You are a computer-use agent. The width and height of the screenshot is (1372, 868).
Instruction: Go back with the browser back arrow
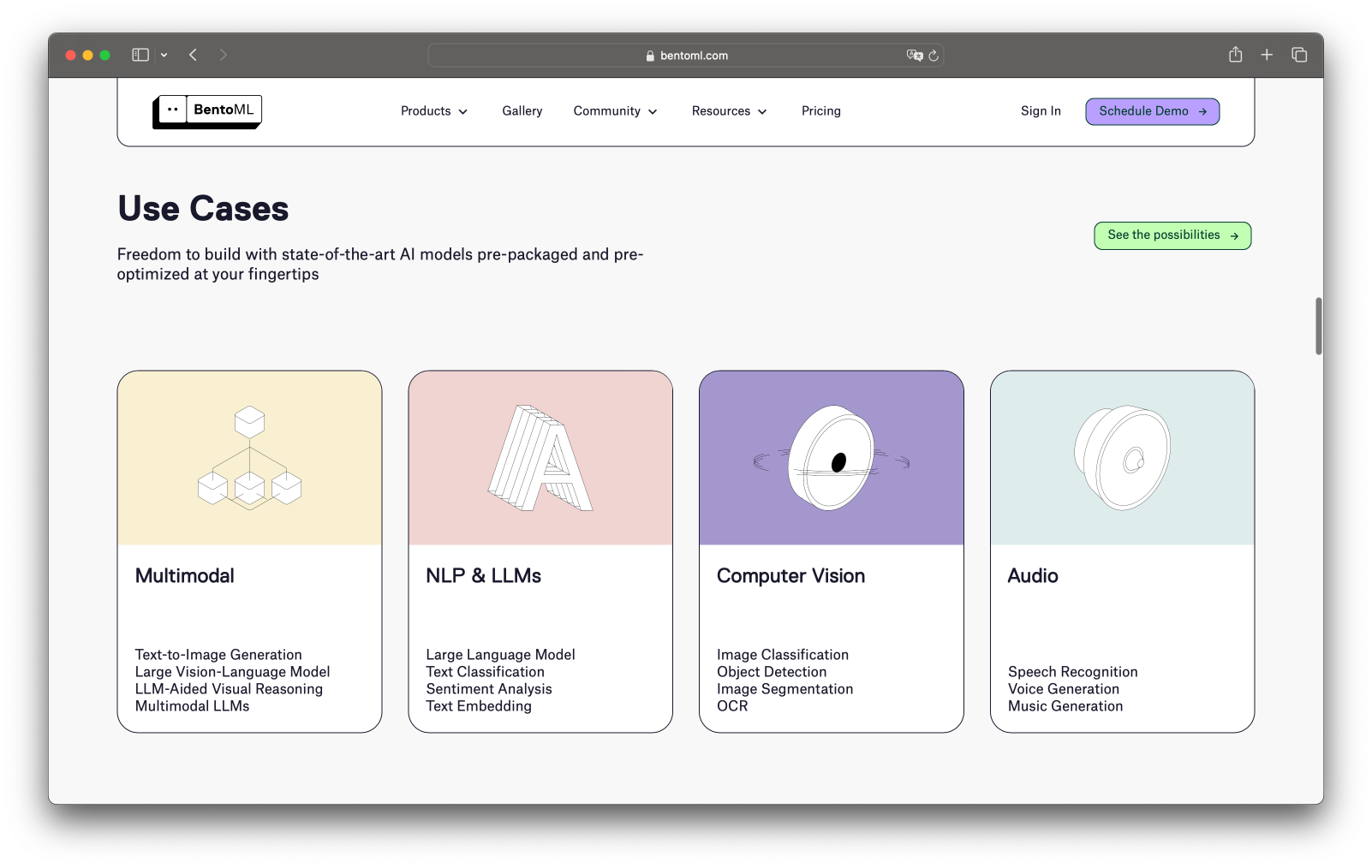(x=194, y=55)
